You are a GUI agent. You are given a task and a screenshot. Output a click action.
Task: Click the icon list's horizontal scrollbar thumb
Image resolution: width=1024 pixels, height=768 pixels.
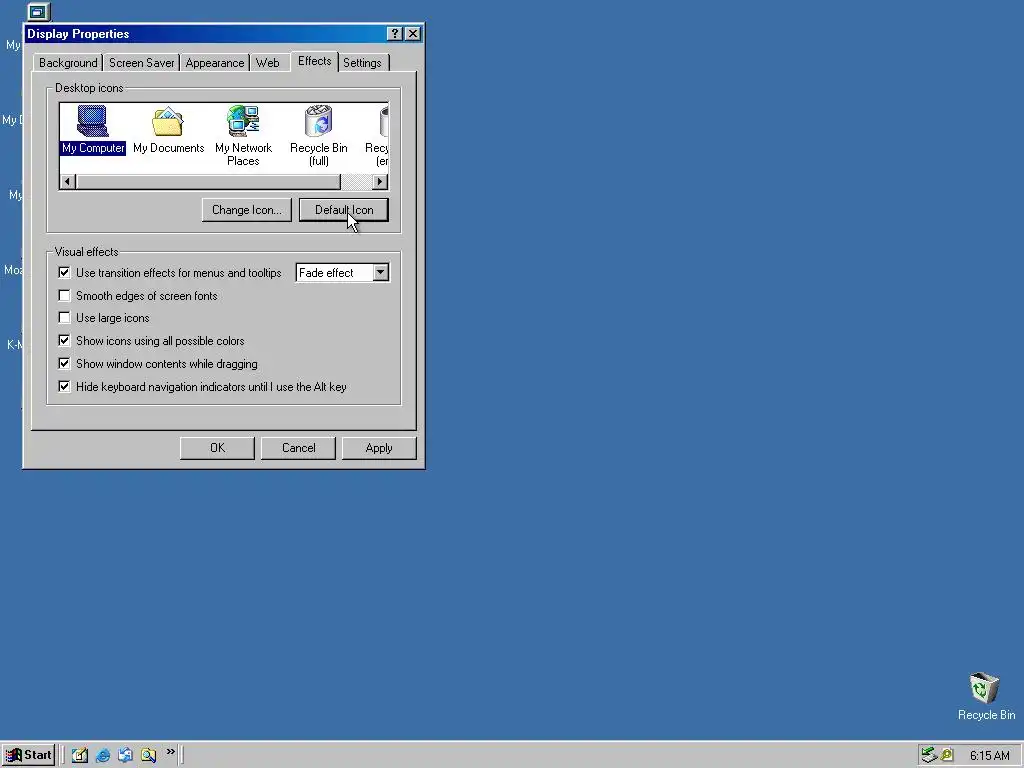click(208, 181)
